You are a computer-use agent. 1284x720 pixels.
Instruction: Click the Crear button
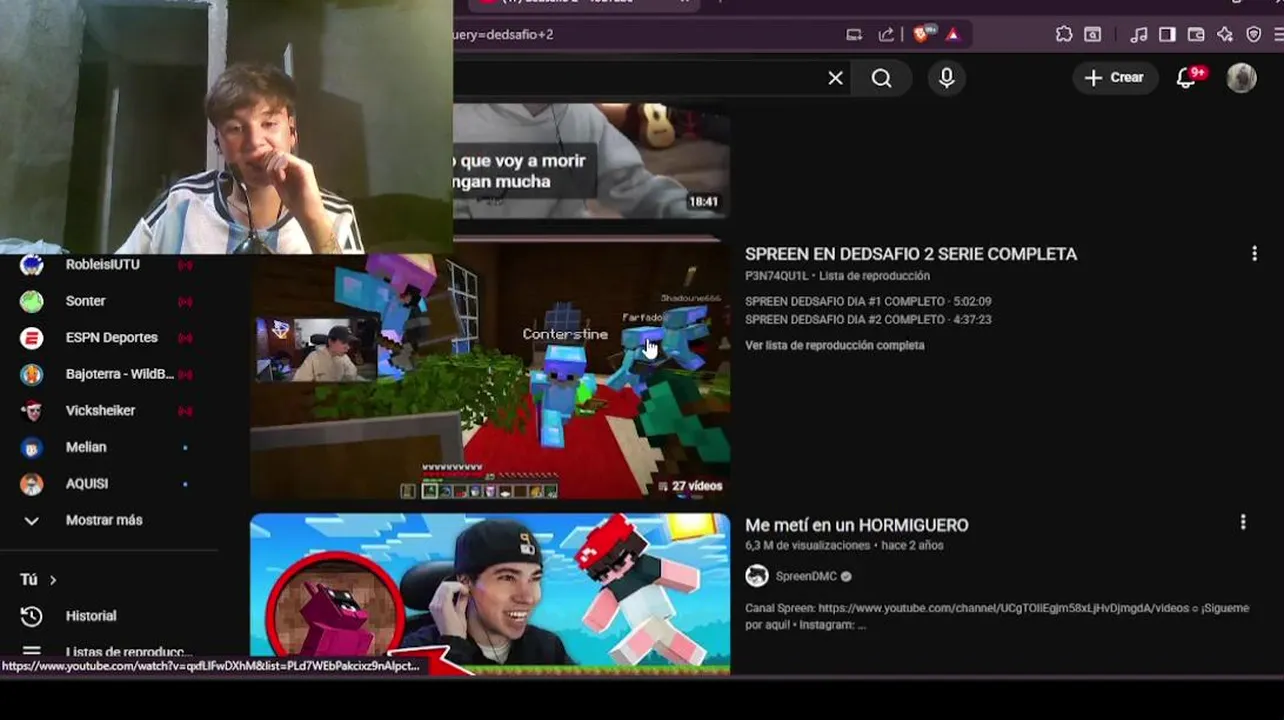pos(1115,78)
